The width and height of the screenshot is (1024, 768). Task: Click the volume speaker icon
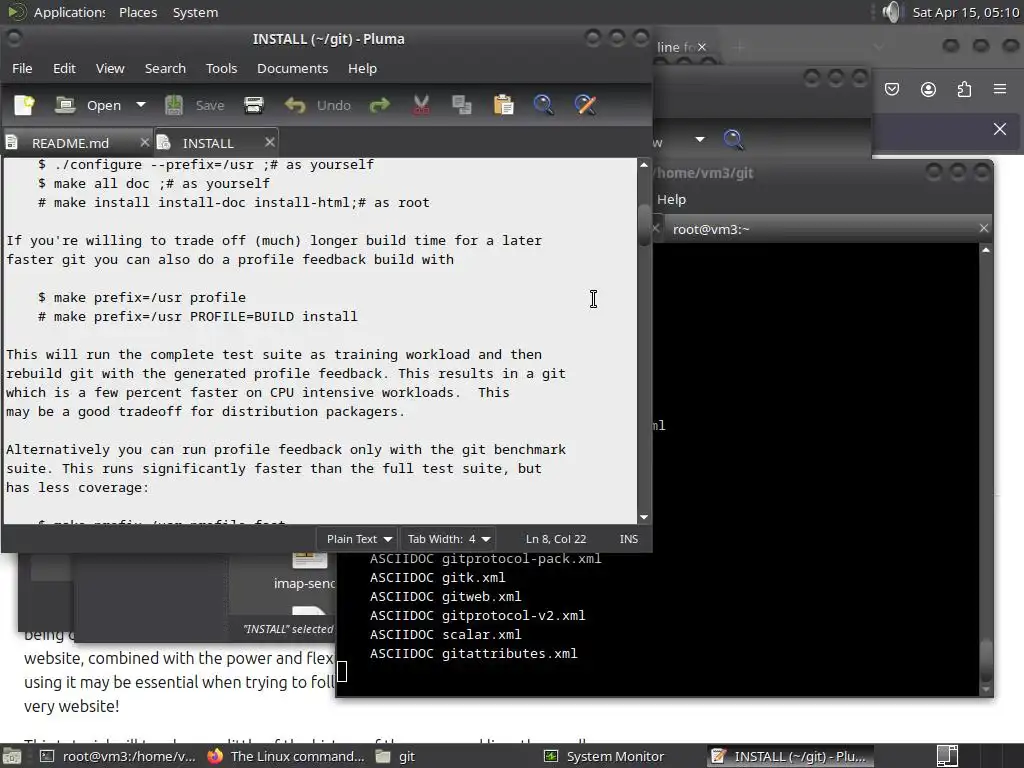[x=891, y=12]
